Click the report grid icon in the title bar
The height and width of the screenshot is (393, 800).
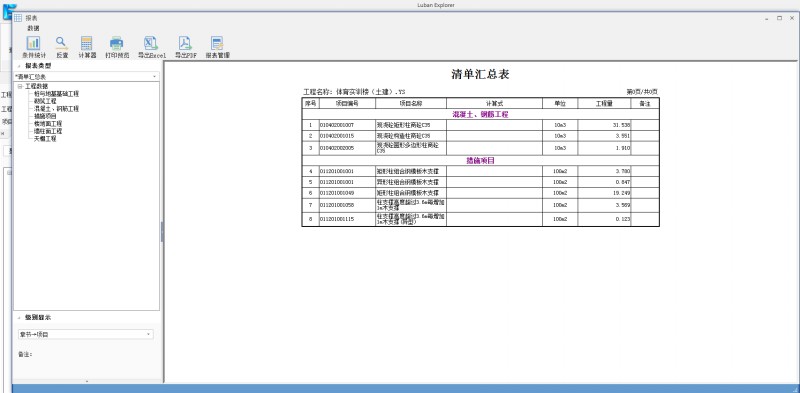tap(18, 18)
